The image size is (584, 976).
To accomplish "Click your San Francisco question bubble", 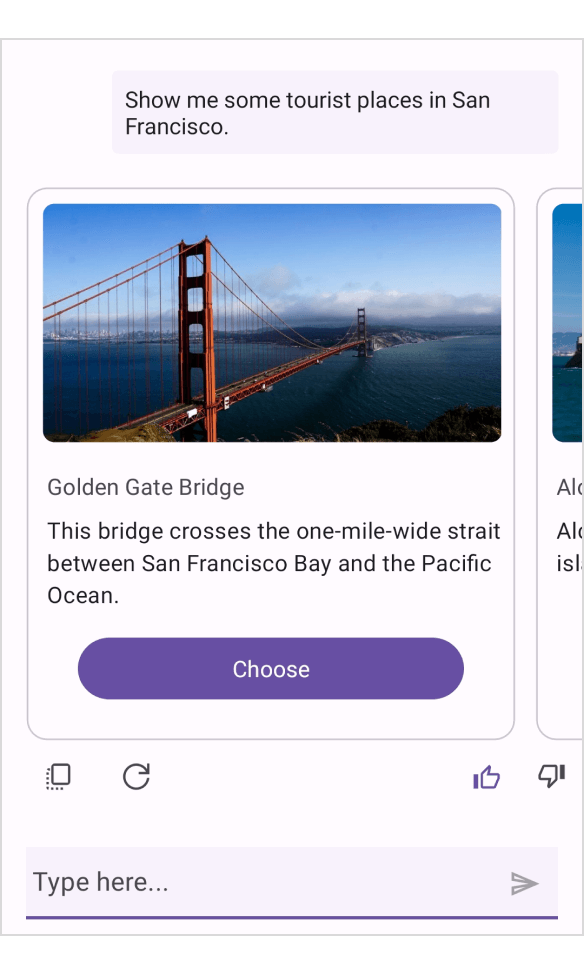I will pos(334,112).
